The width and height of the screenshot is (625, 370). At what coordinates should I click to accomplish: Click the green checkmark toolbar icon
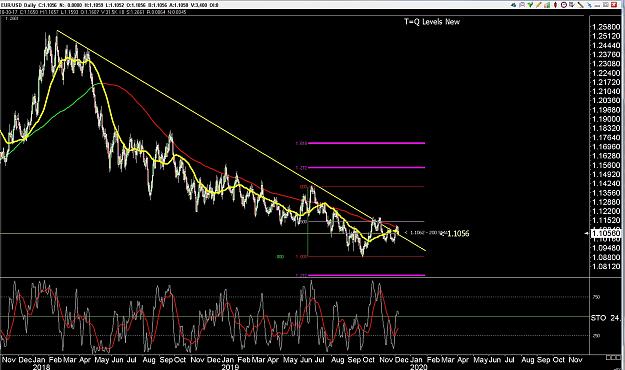coord(531,5)
